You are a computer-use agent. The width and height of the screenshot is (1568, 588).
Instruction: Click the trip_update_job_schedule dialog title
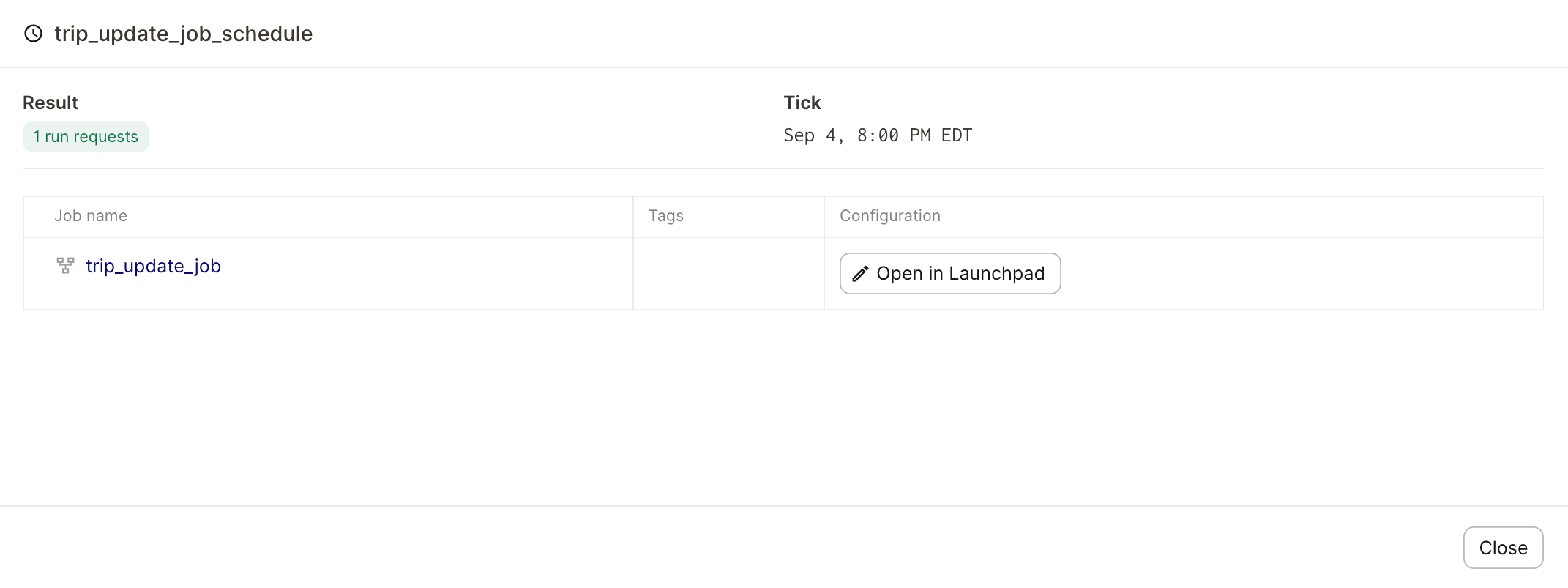click(183, 34)
